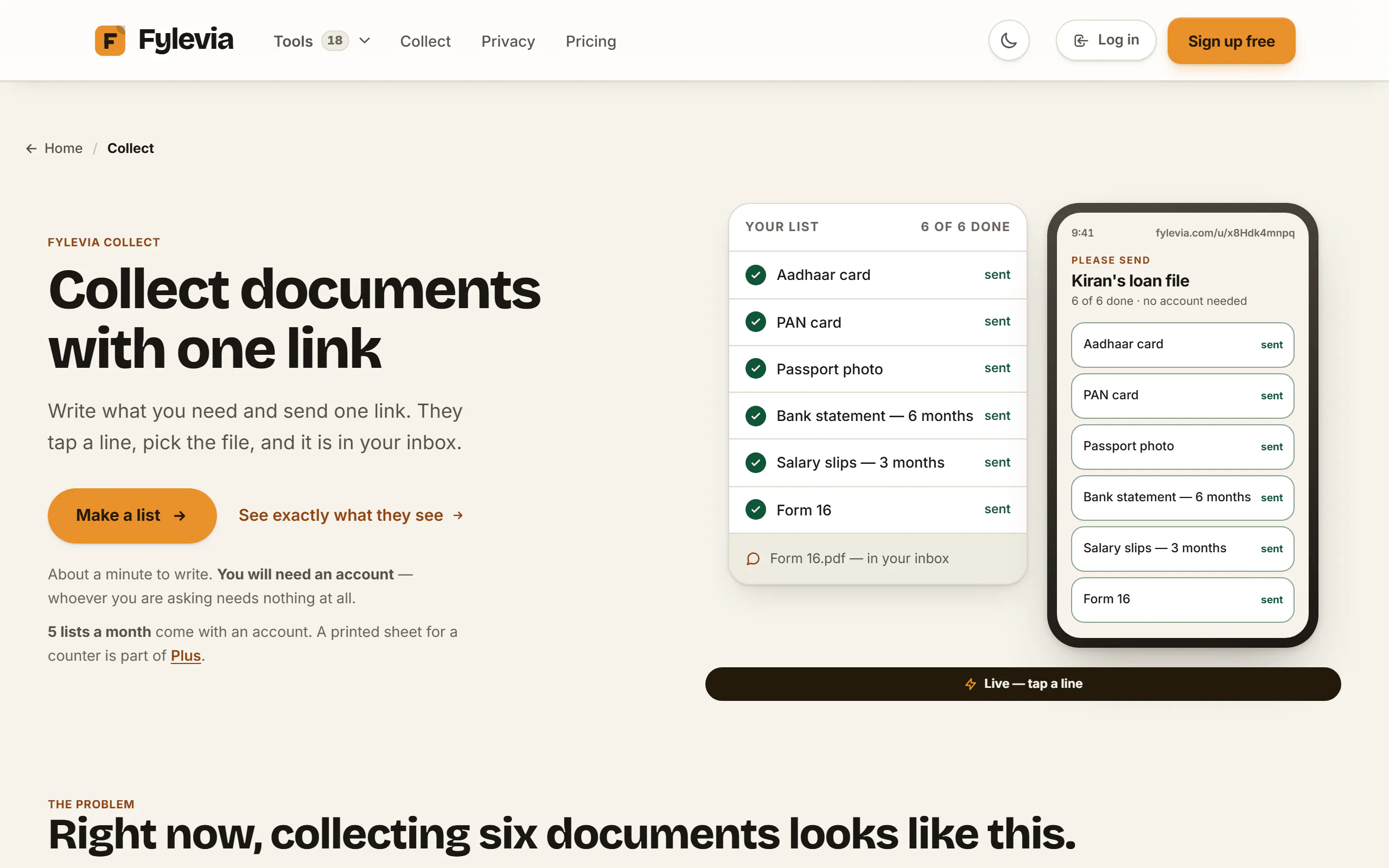This screenshot has width=1389, height=868.
Task: Go back via the Home breadcrumb arrow icon
Action: tap(31, 149)
